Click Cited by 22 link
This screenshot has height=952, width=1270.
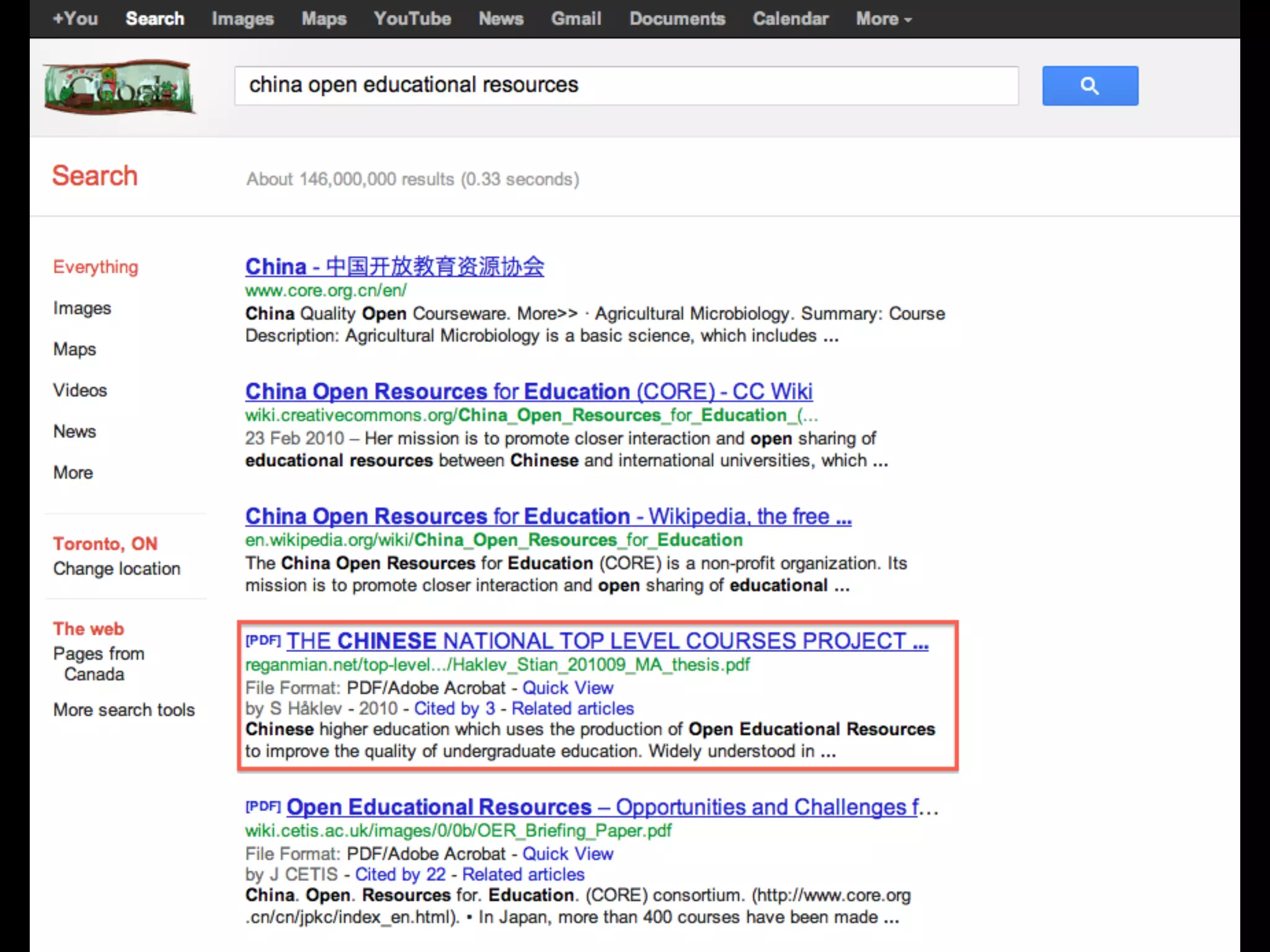400,875
